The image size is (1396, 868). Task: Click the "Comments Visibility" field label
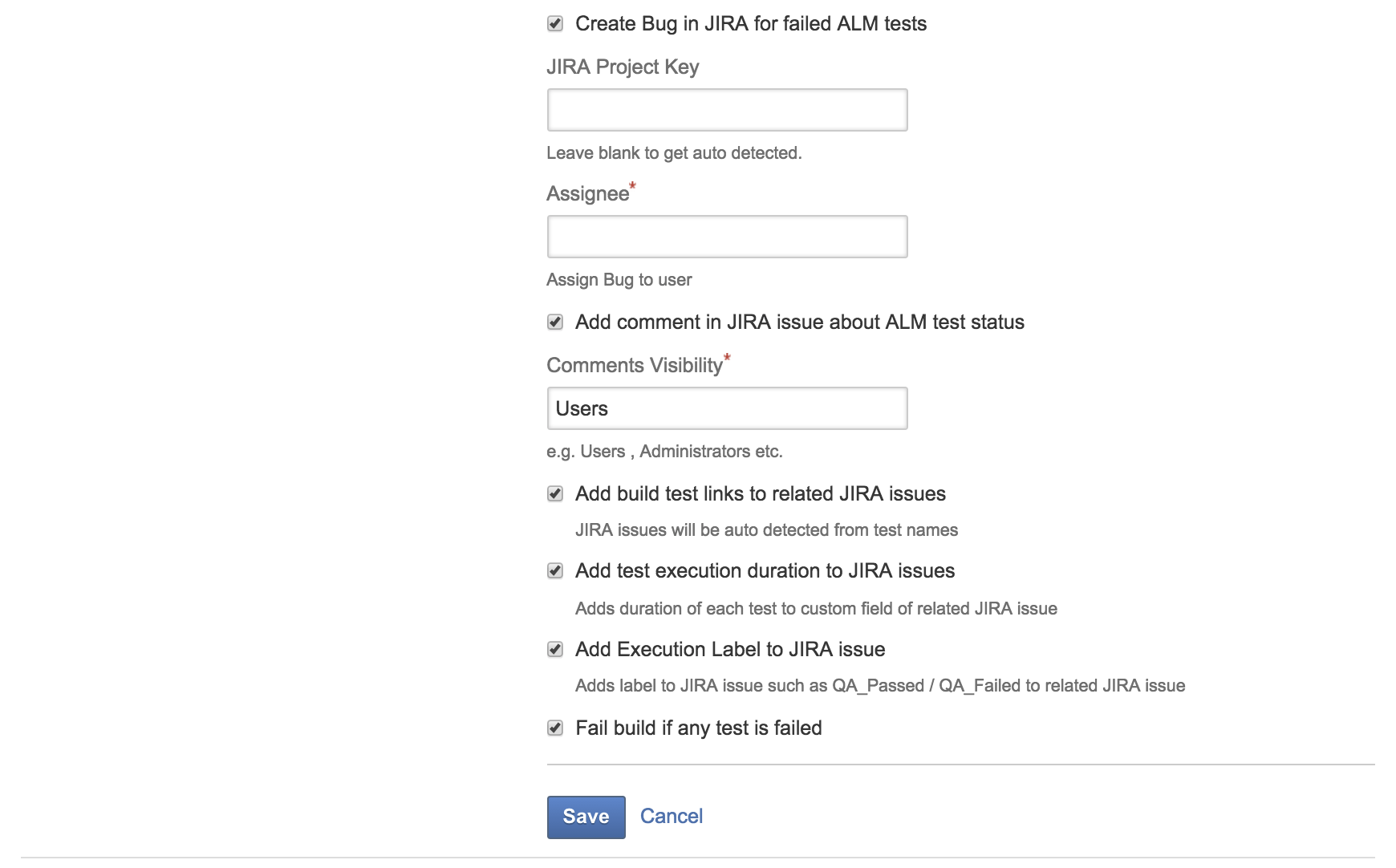pos(634,366)
